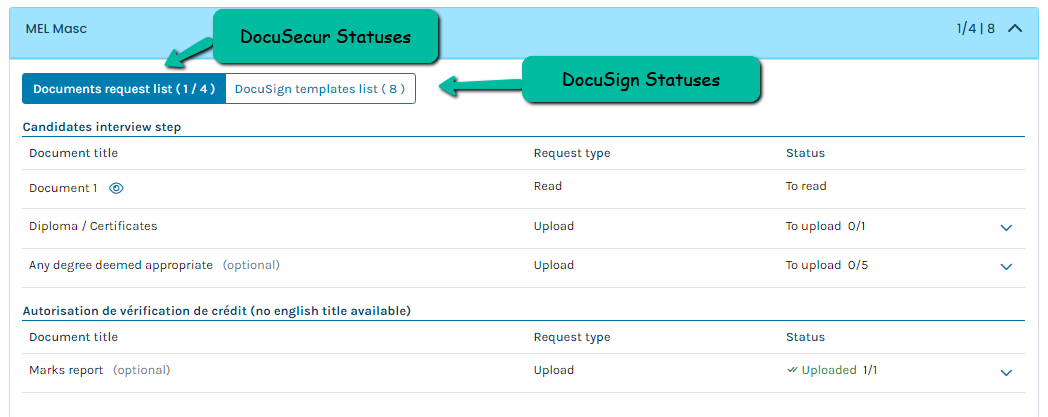Click the Uploaded 1/1 status
This screenshot has height=417, width=1048.
[832, 370]
